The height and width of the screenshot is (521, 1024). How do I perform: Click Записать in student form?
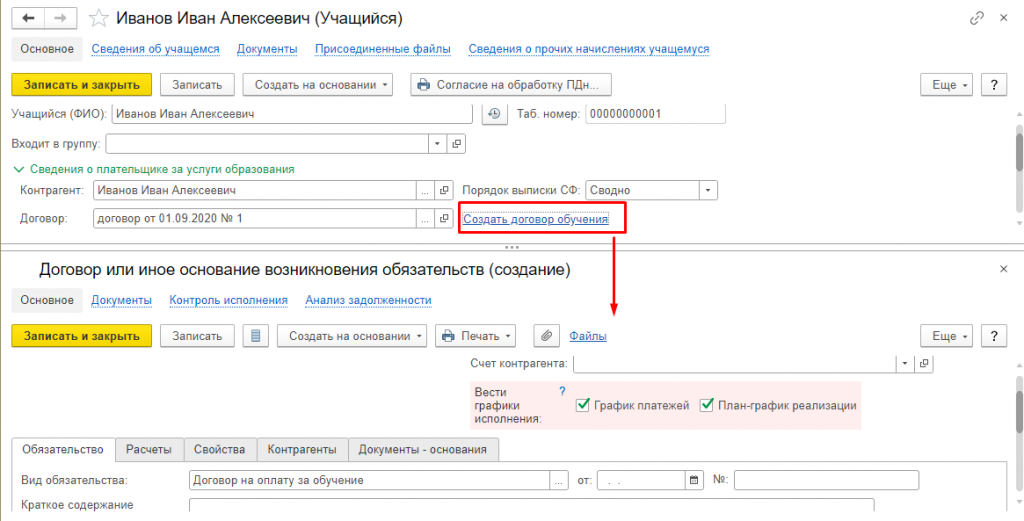coord(197,85)
